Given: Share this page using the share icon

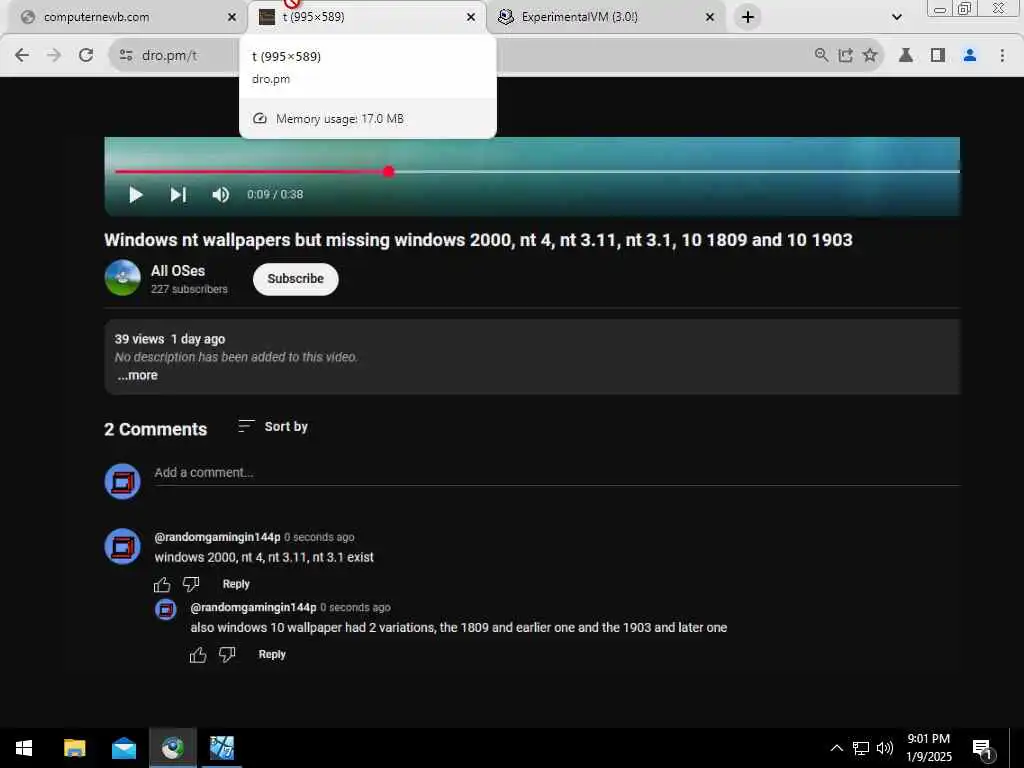Looking at the screenshot, I should [x=846, y=55].
